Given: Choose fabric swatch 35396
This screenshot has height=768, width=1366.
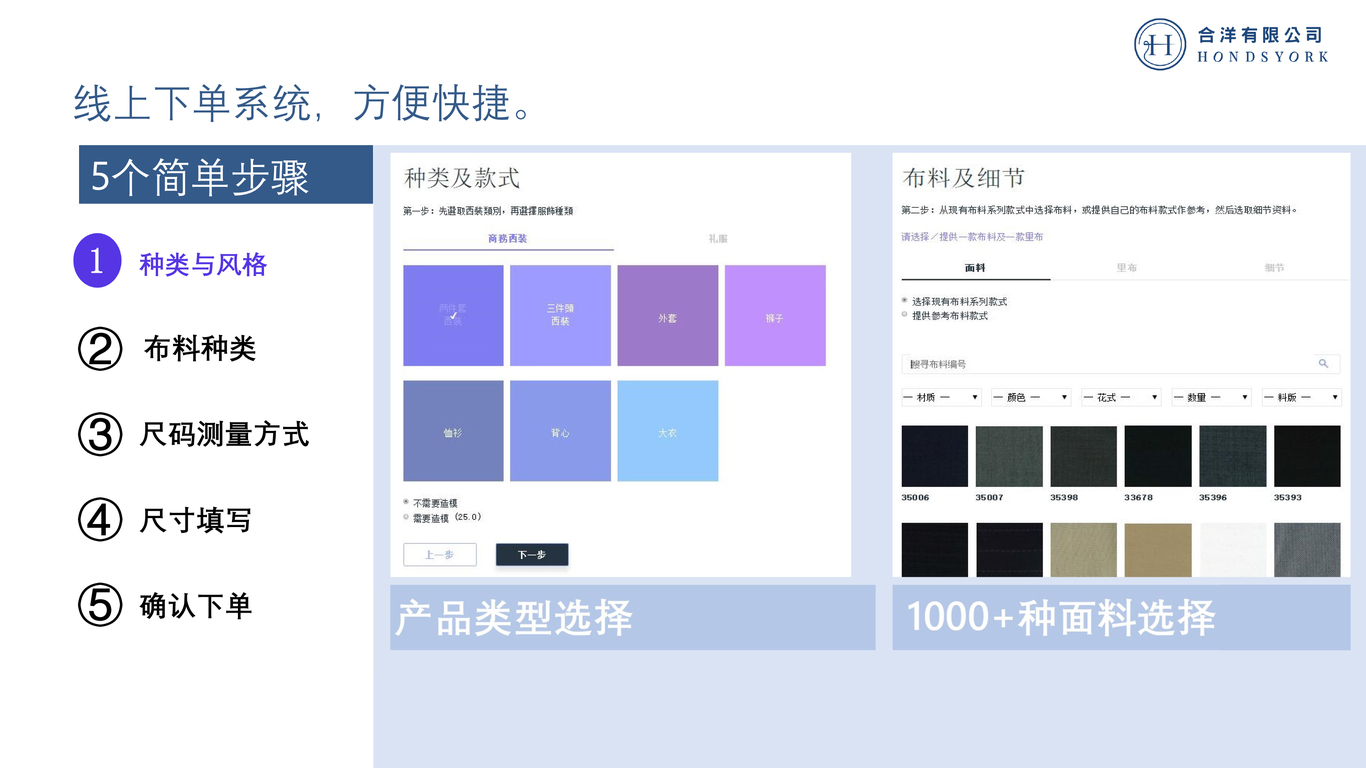Looking at the screenshot, I should click(1232, 456).
